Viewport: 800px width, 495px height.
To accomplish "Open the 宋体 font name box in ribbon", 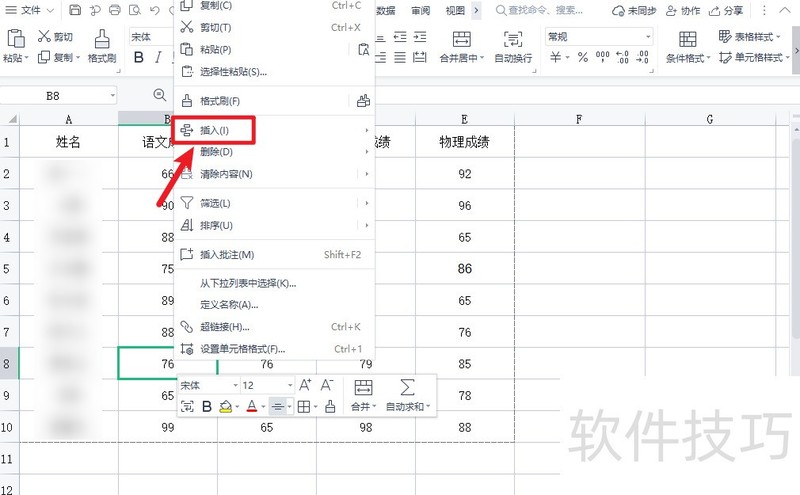I will [151, 36].
